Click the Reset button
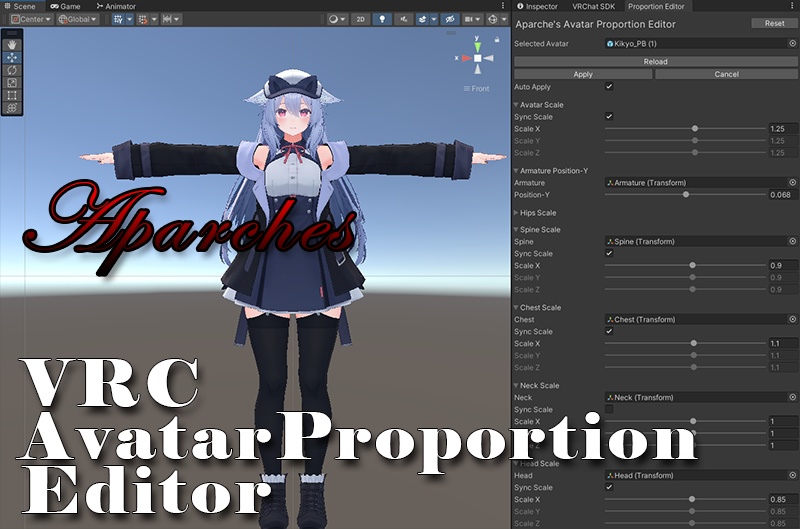 pos(774,23)
